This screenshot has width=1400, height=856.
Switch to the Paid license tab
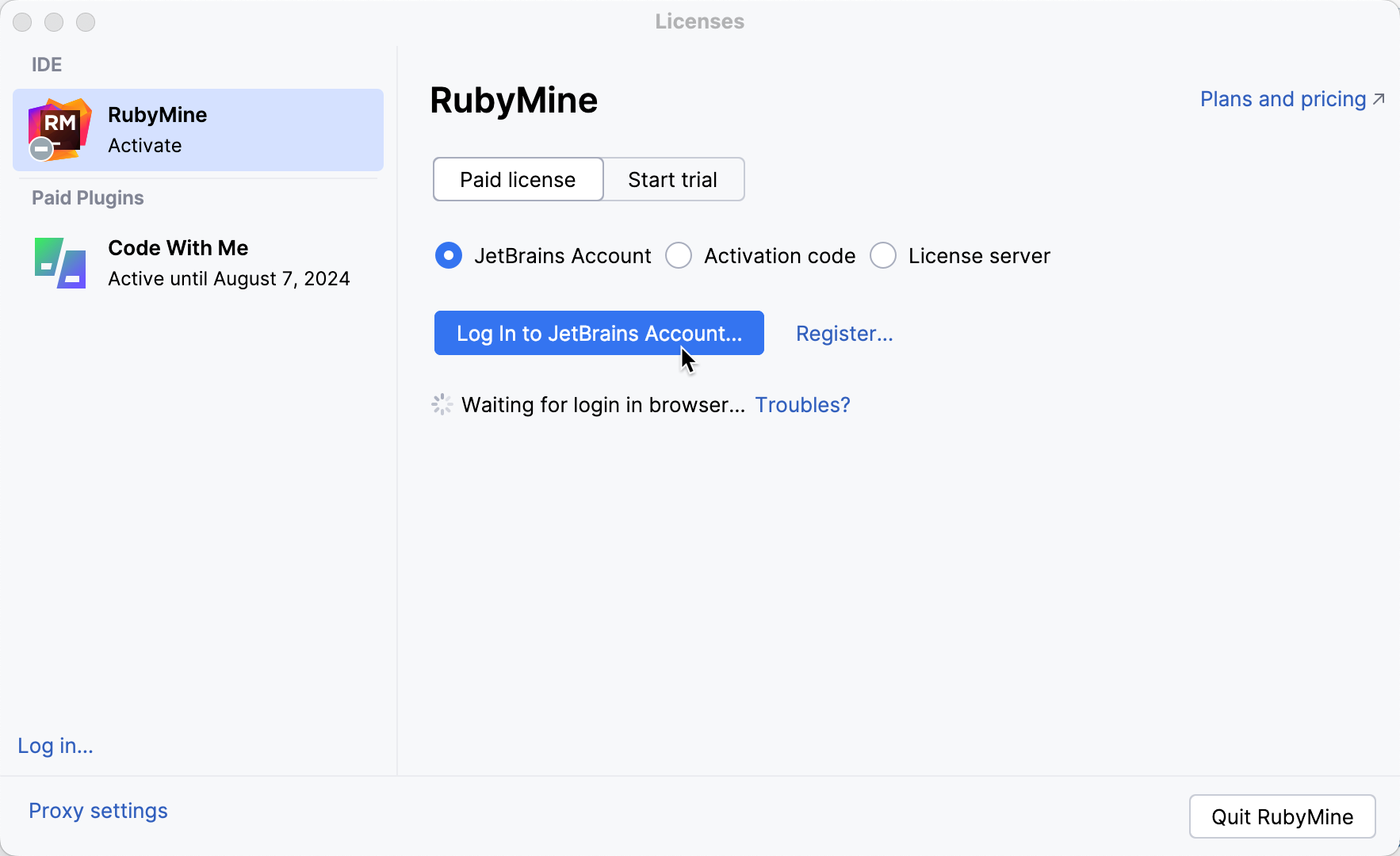coord(517,179)
